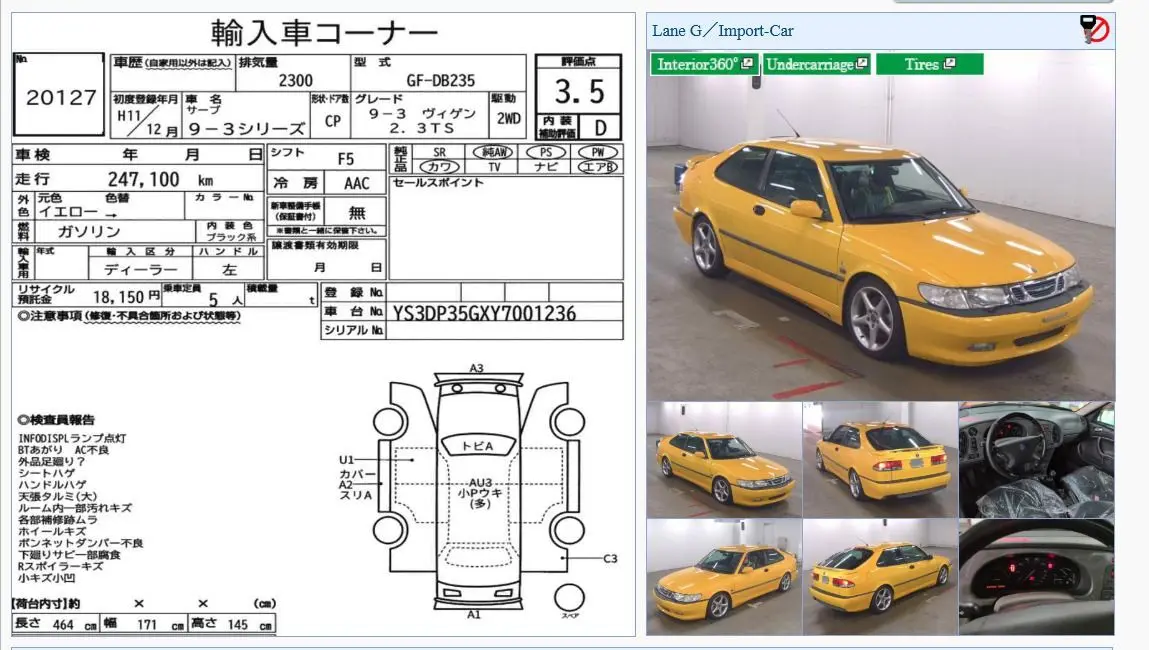The width and height of the screenshot is (1149, 650).
Task: Click the report line 下廻りサビ一部腐食
Action: [69, 555]
